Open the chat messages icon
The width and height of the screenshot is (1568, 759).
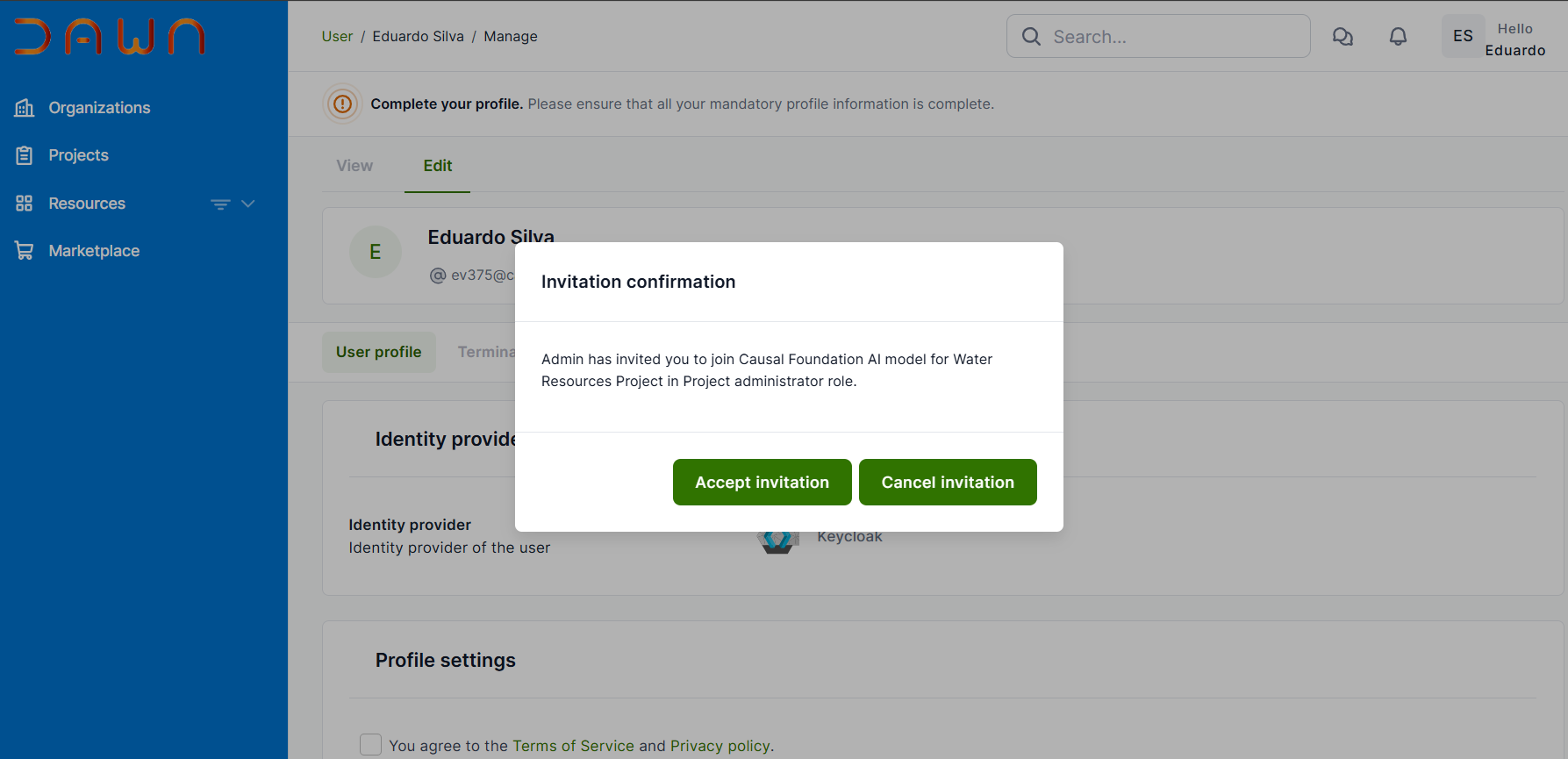click(1342, 37)
